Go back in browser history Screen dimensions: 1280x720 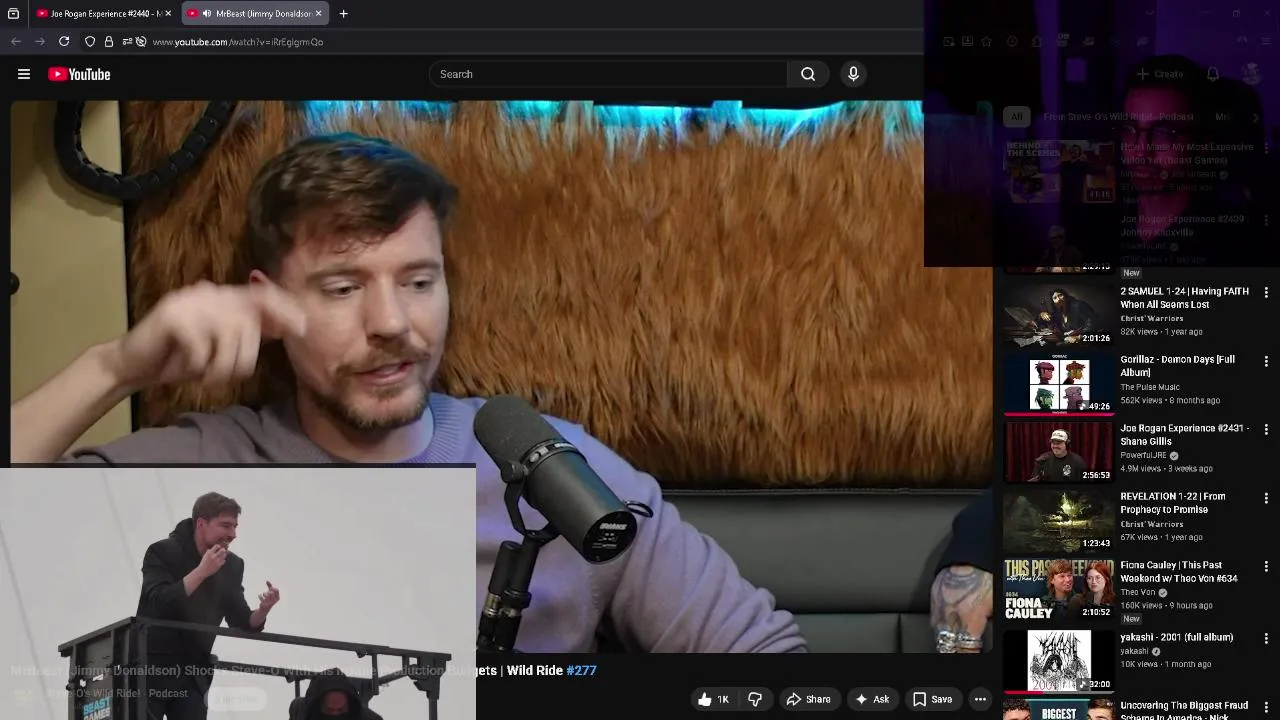[16, 41]
